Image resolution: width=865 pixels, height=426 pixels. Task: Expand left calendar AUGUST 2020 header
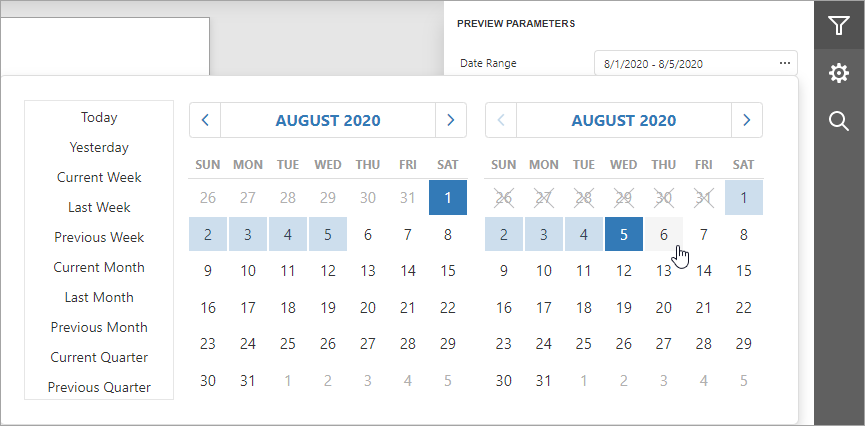328,120
